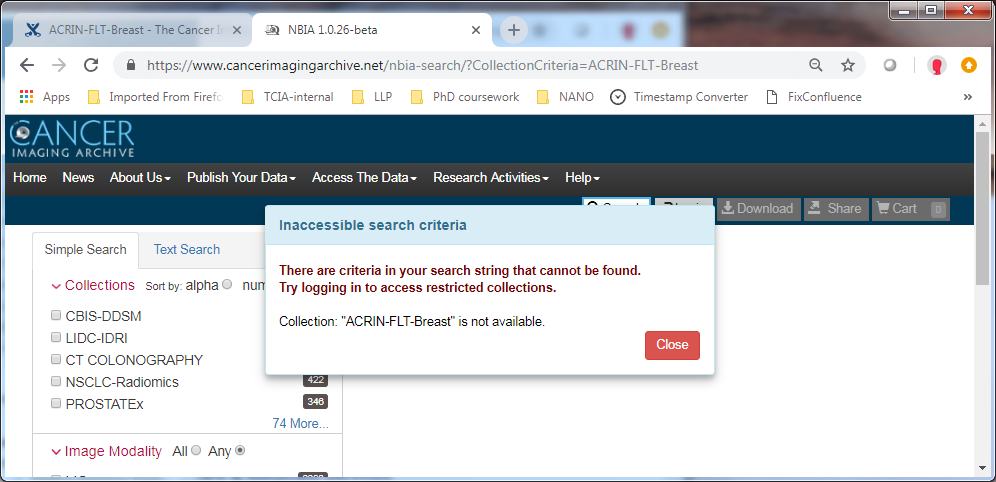Click the zoom magnifier icon in address bar
996x482 pixels.
point(816,65)
